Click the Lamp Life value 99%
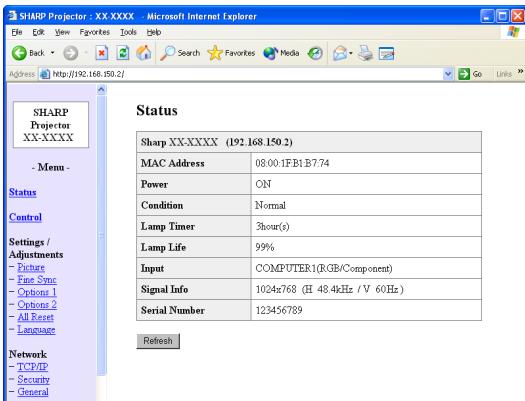 click(265, 247)
